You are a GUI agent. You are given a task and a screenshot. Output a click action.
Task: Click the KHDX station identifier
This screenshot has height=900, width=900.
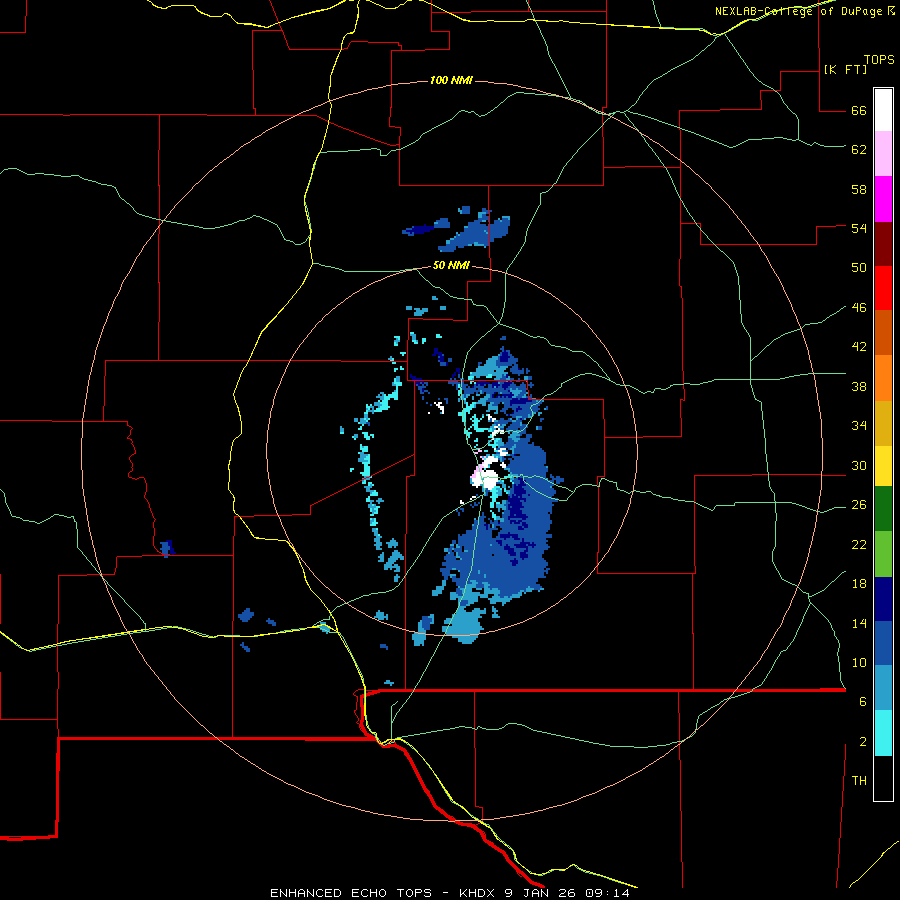pyautogui.click(x=477, y=893)
